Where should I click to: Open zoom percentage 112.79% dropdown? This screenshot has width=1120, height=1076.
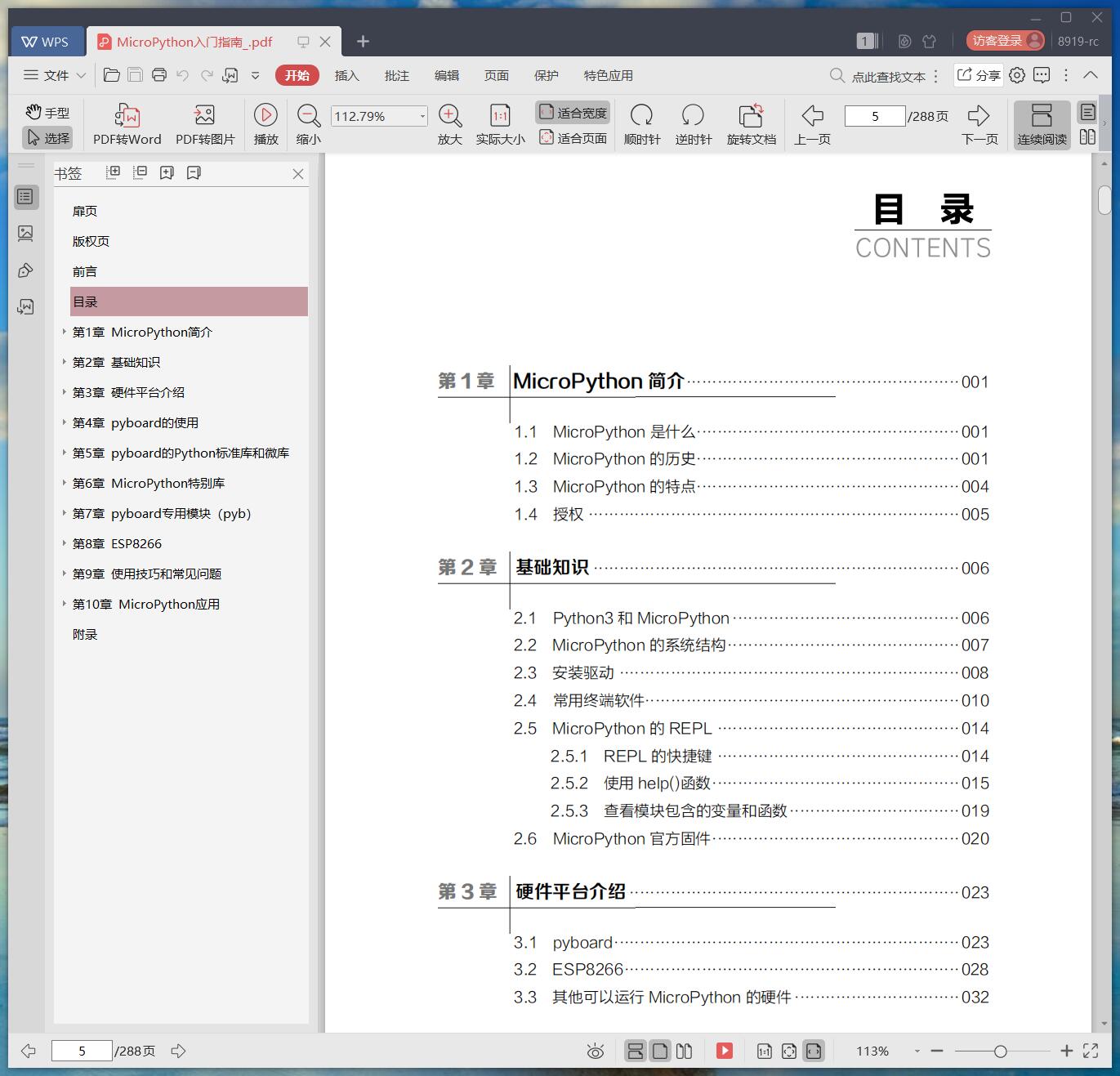(422, 116)
